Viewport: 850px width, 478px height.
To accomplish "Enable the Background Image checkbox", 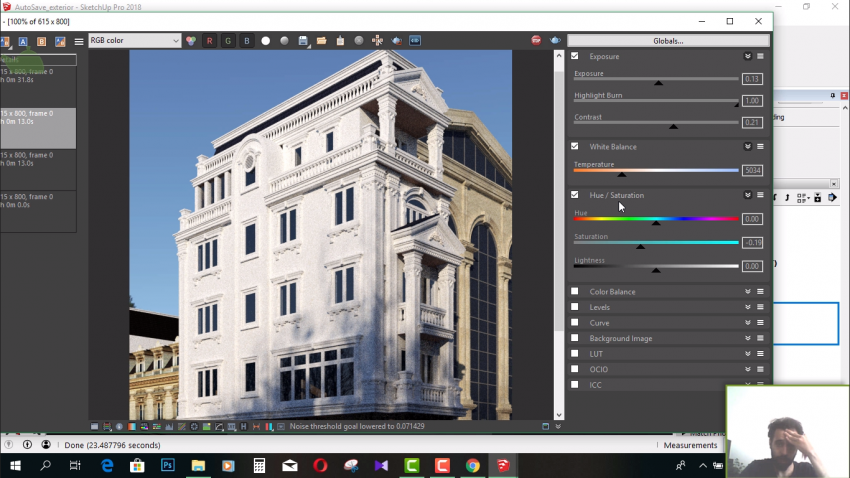I will pyautogui.click(x=575, y=338).
